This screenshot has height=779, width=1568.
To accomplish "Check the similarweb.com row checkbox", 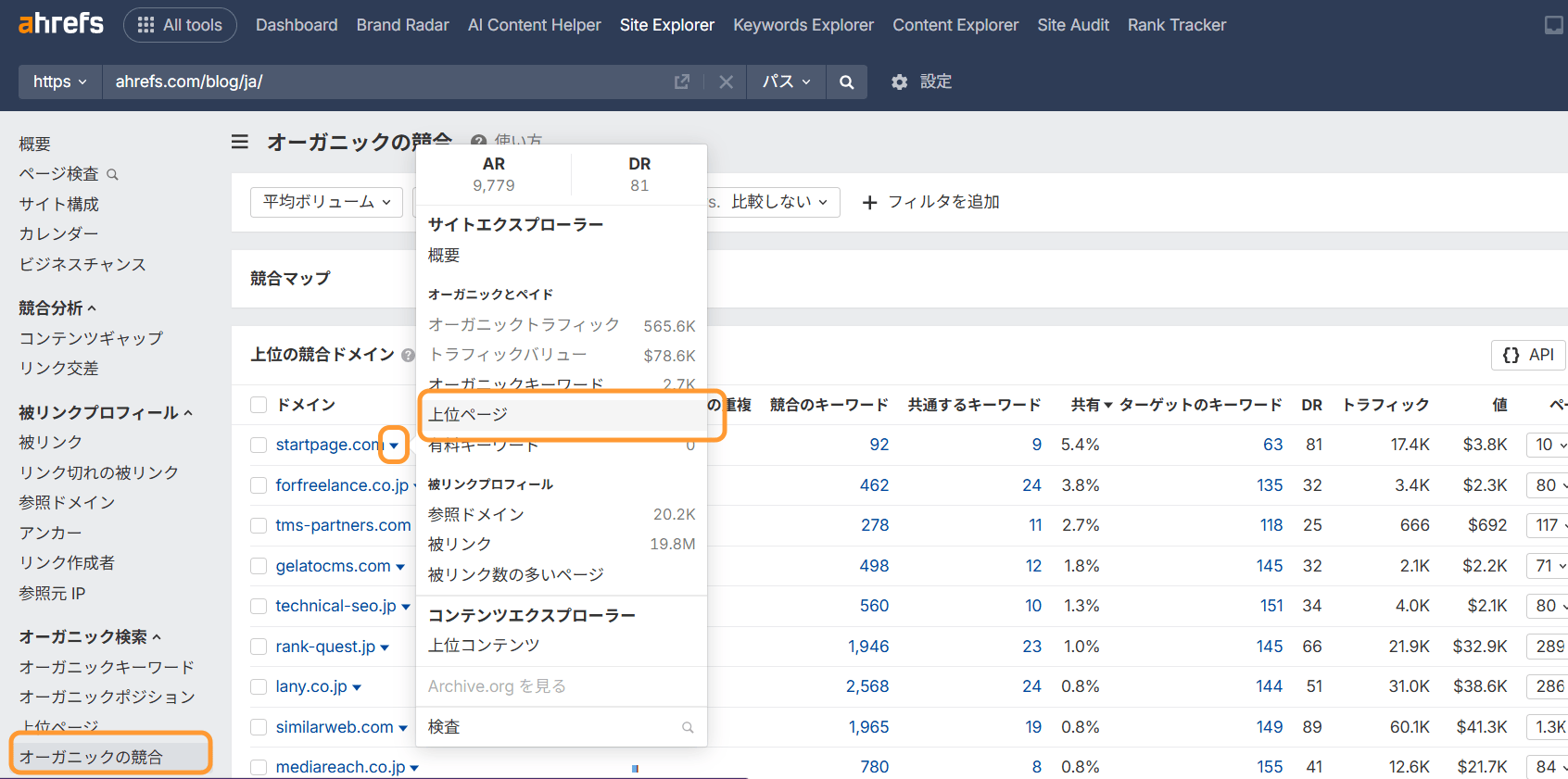I will click(259, 727).
